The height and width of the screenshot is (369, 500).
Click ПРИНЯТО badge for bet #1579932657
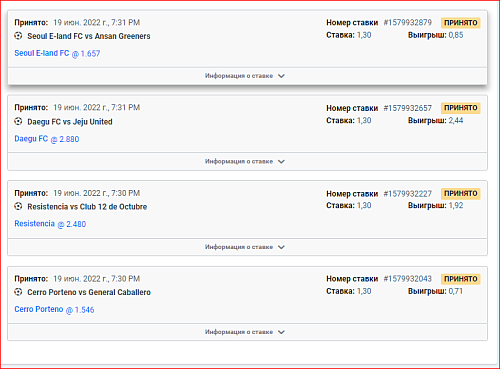click(461, 108)
